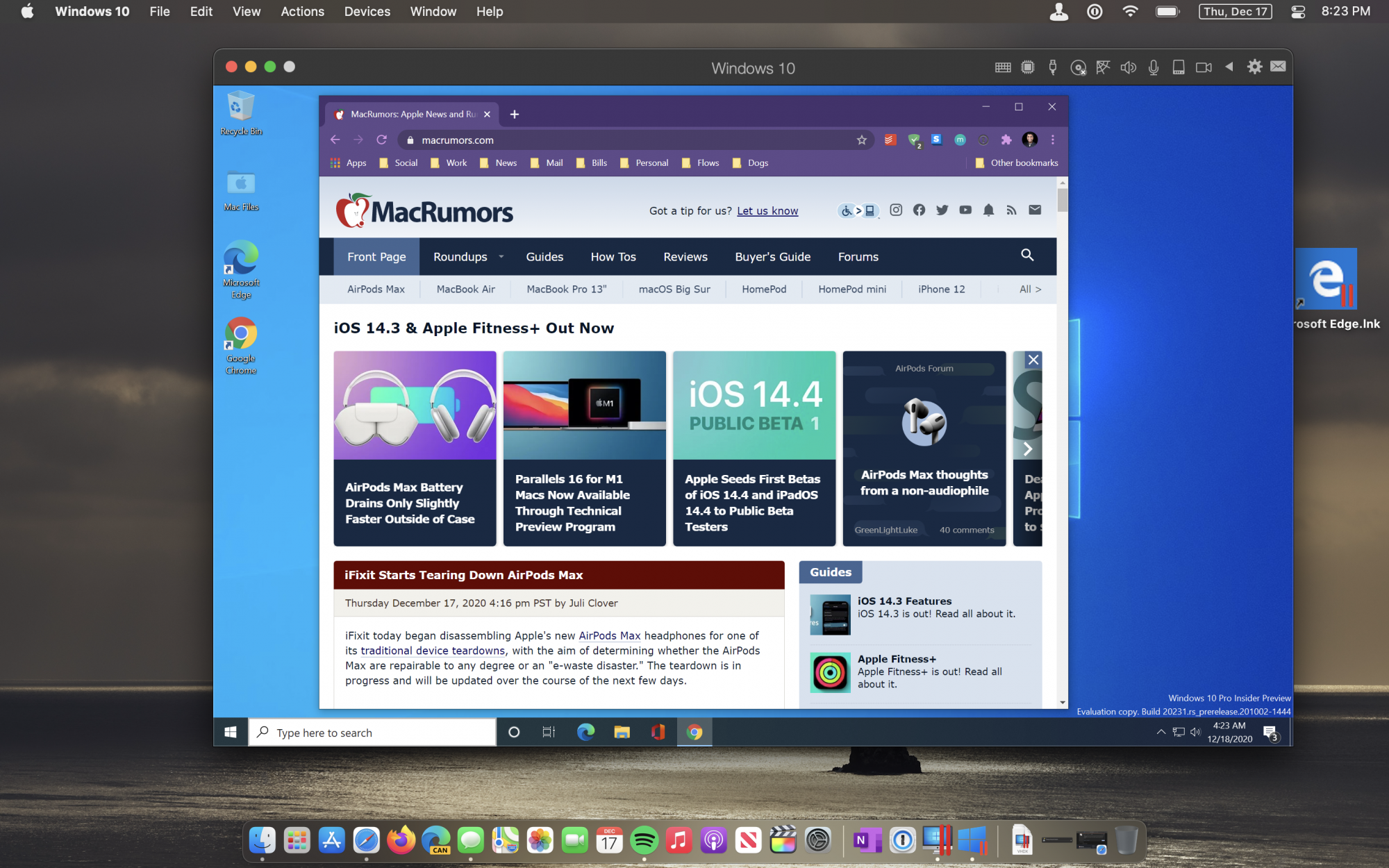Switch to the Buyer's Guide tab
Viewport: 1389px width, 868px height.
tap(772, 257)
